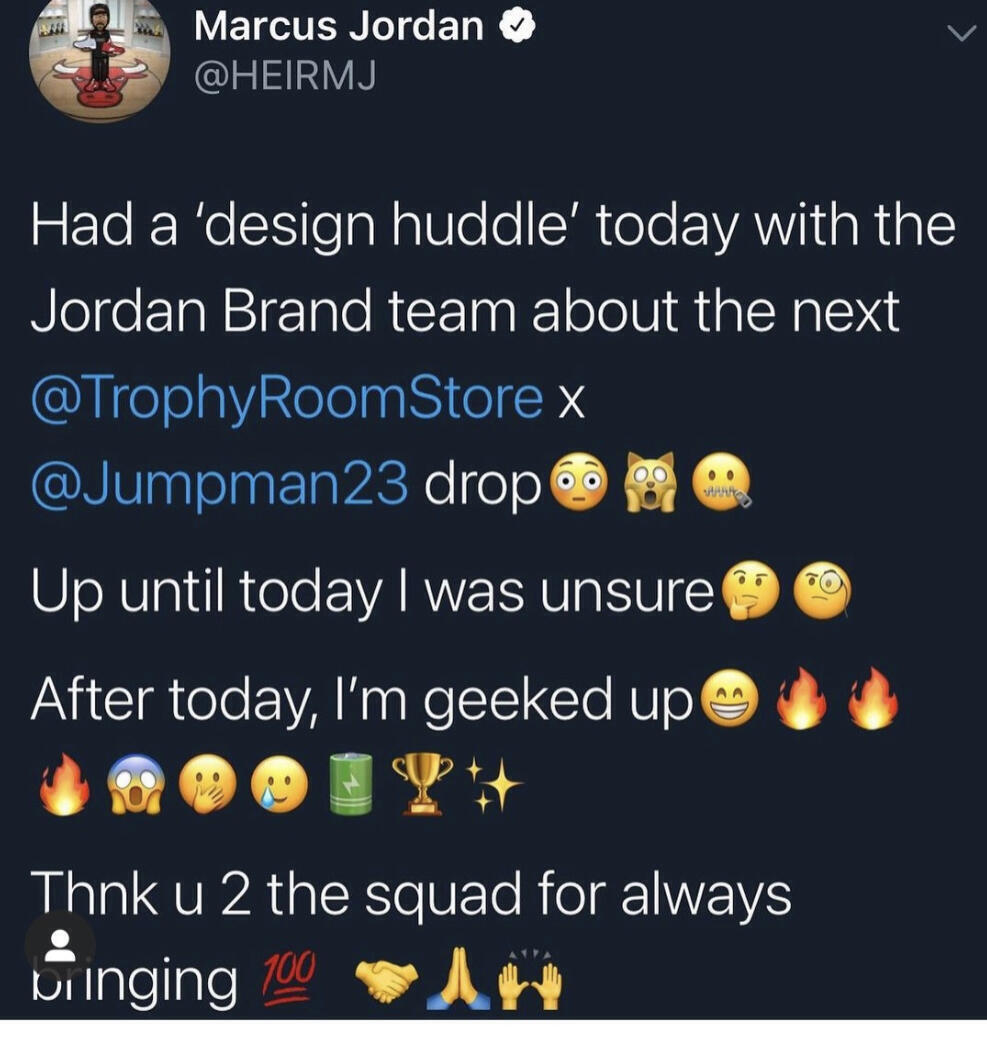Click the @HEIRMJ handle
This screenshot has width=987, height=1043.
[285, 75]
